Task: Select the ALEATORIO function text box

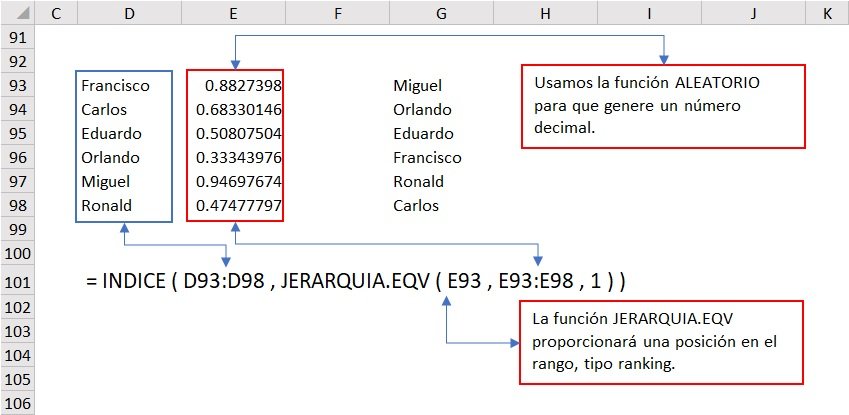Action: (x=661, y=106)
